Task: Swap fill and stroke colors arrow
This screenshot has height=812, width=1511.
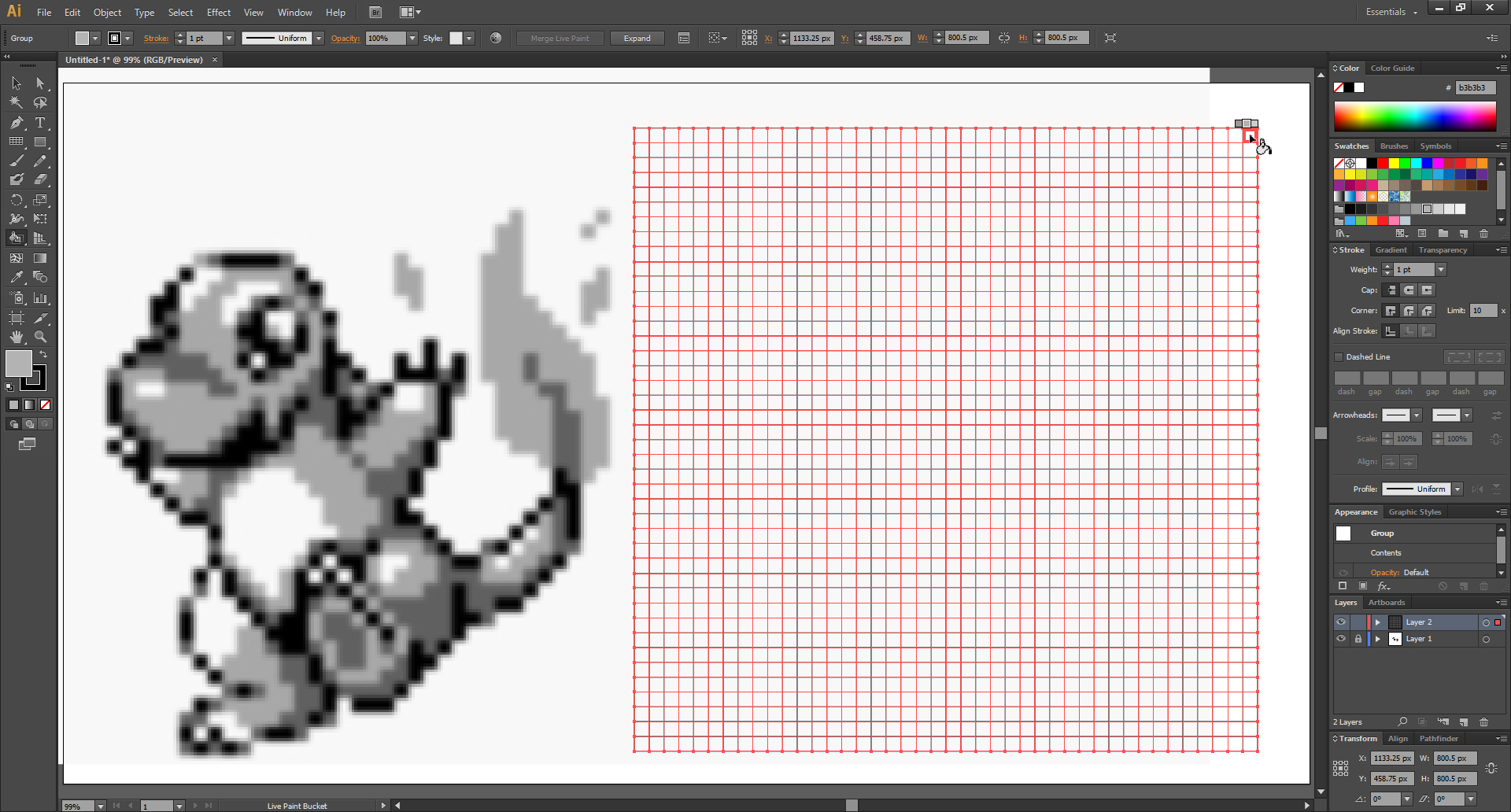Action: tap(43, 355)
